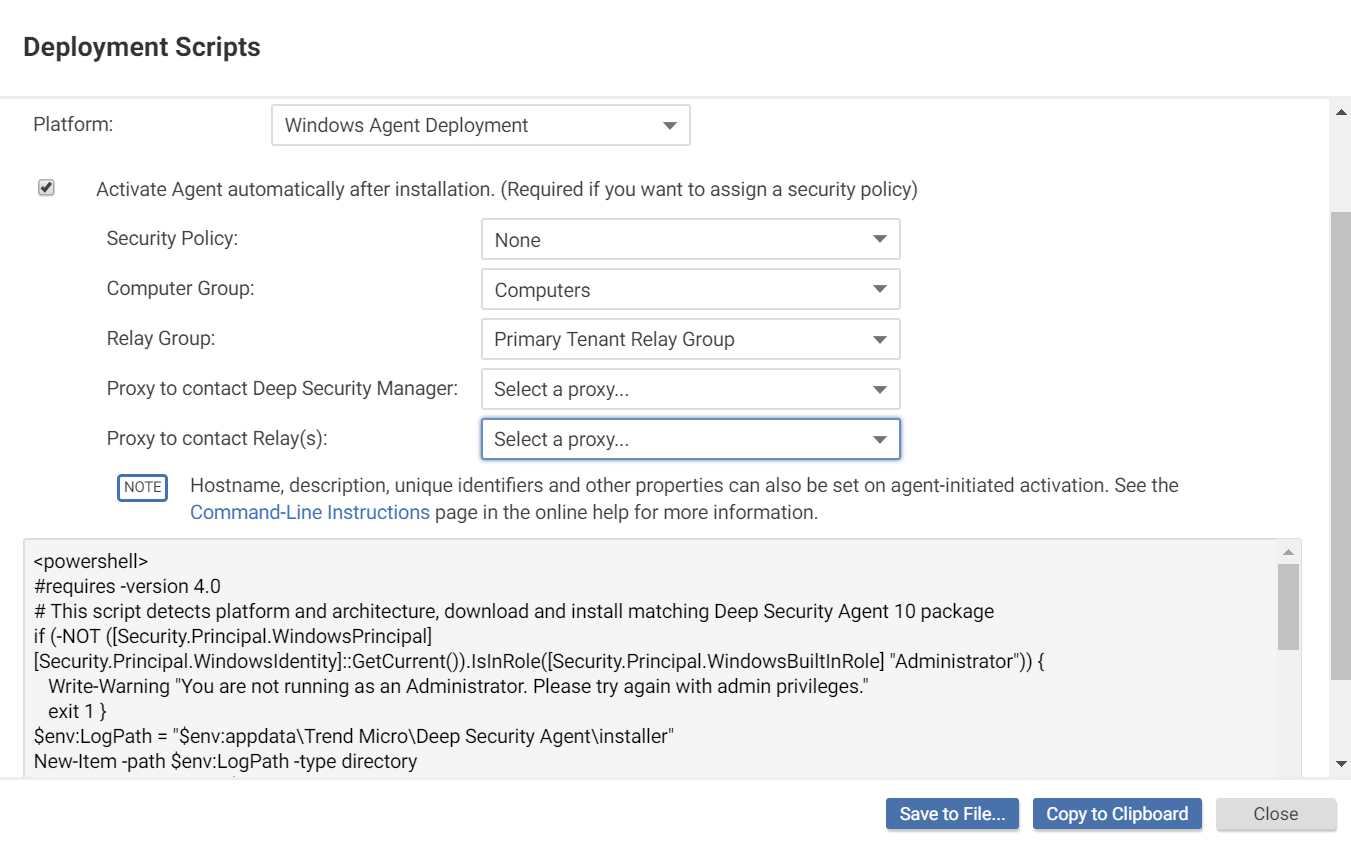Click the NOTE badge icon
This screenshot has height=846, width=1351.
142,487
